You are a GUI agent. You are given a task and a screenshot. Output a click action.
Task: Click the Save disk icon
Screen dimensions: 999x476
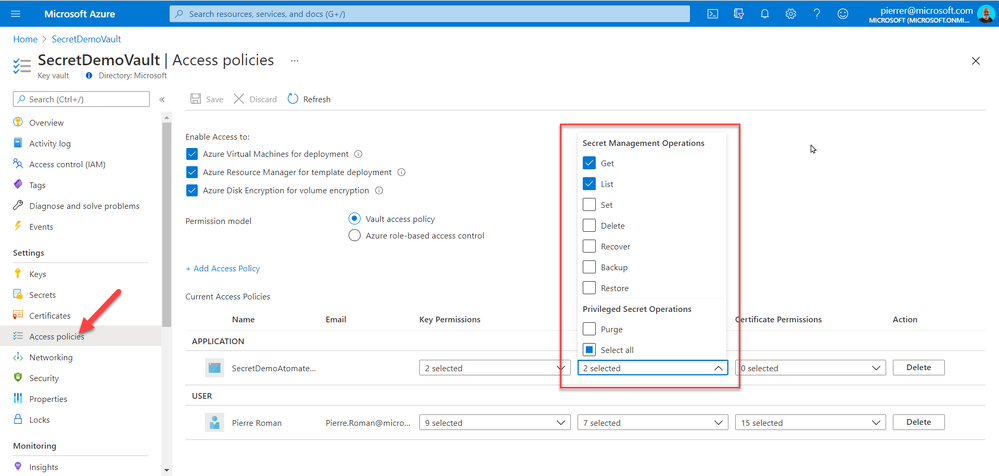pyautogui.click(x=196, y=99)
